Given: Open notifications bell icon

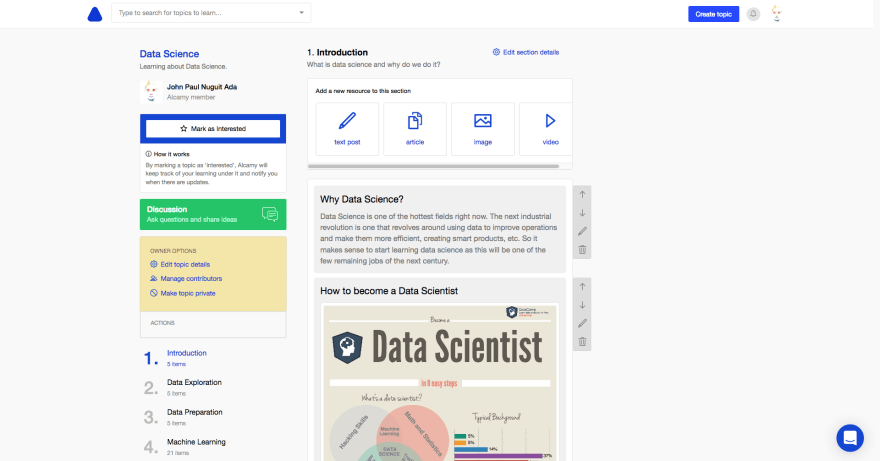Looking at the screenshot, I should (x=753, y=14).
